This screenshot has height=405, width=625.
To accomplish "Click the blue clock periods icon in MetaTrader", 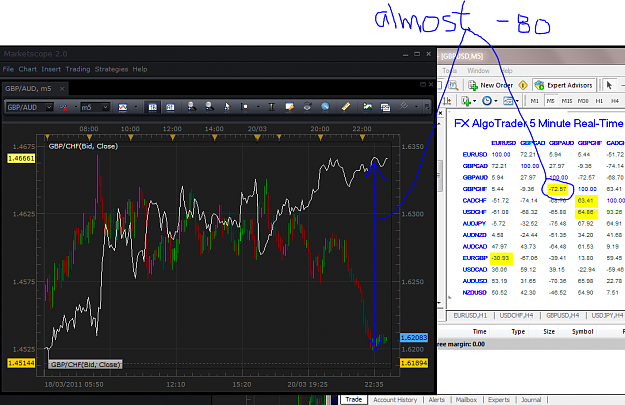I will [487, 101].
